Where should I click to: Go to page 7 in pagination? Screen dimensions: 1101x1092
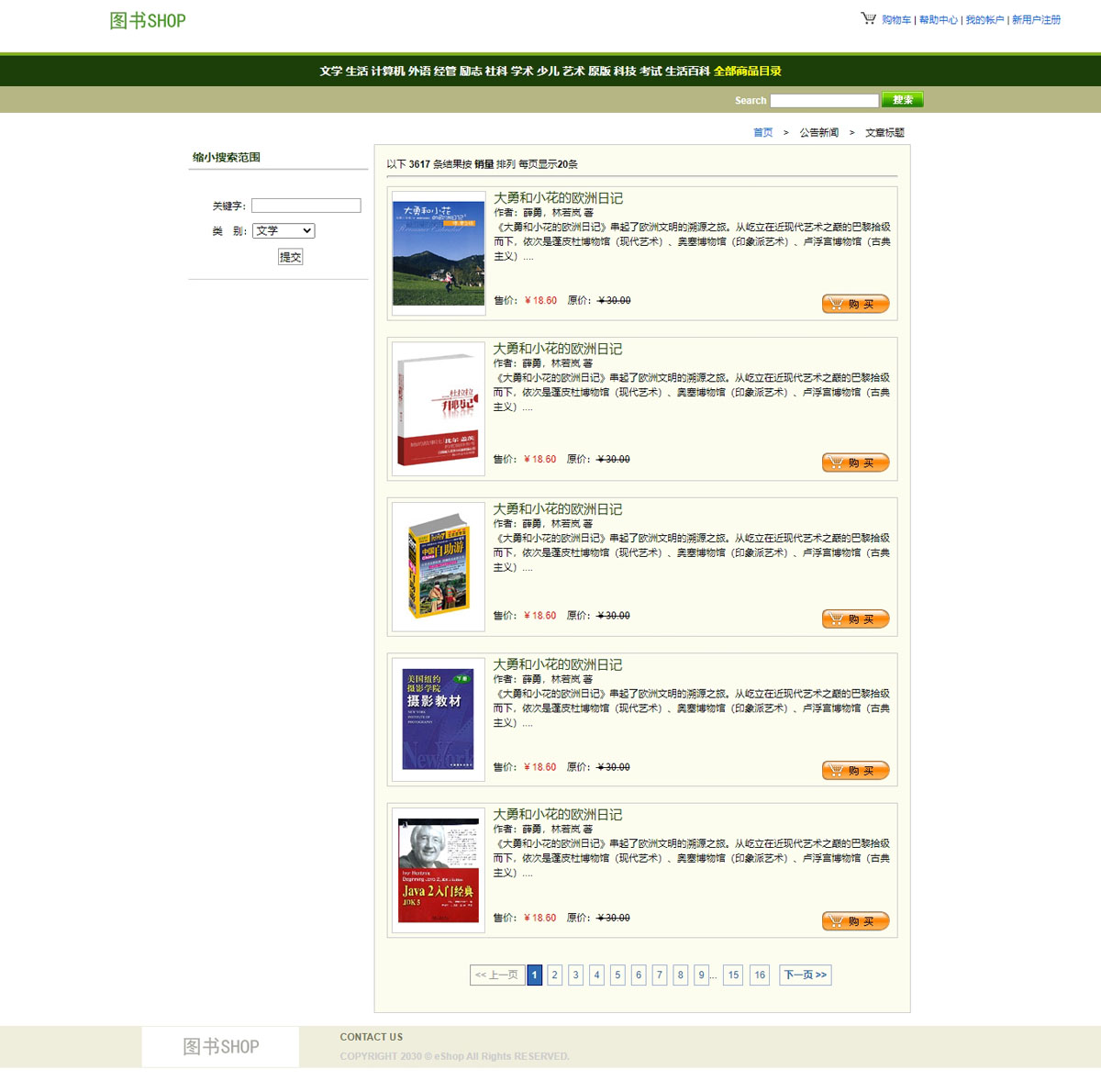[x=659, y=975]
